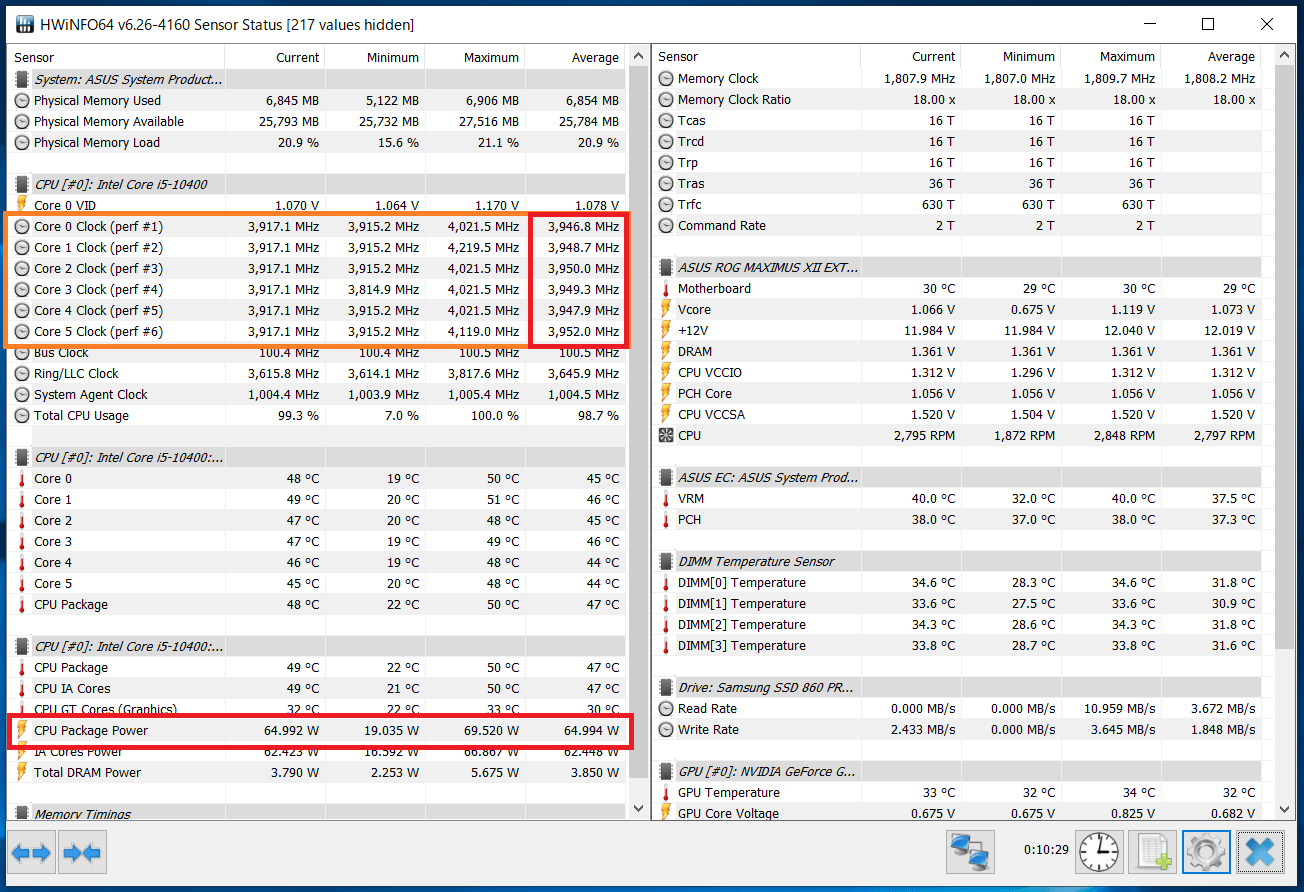
Task: Open the remote network monitoring icon
Action: click(970, 853)
